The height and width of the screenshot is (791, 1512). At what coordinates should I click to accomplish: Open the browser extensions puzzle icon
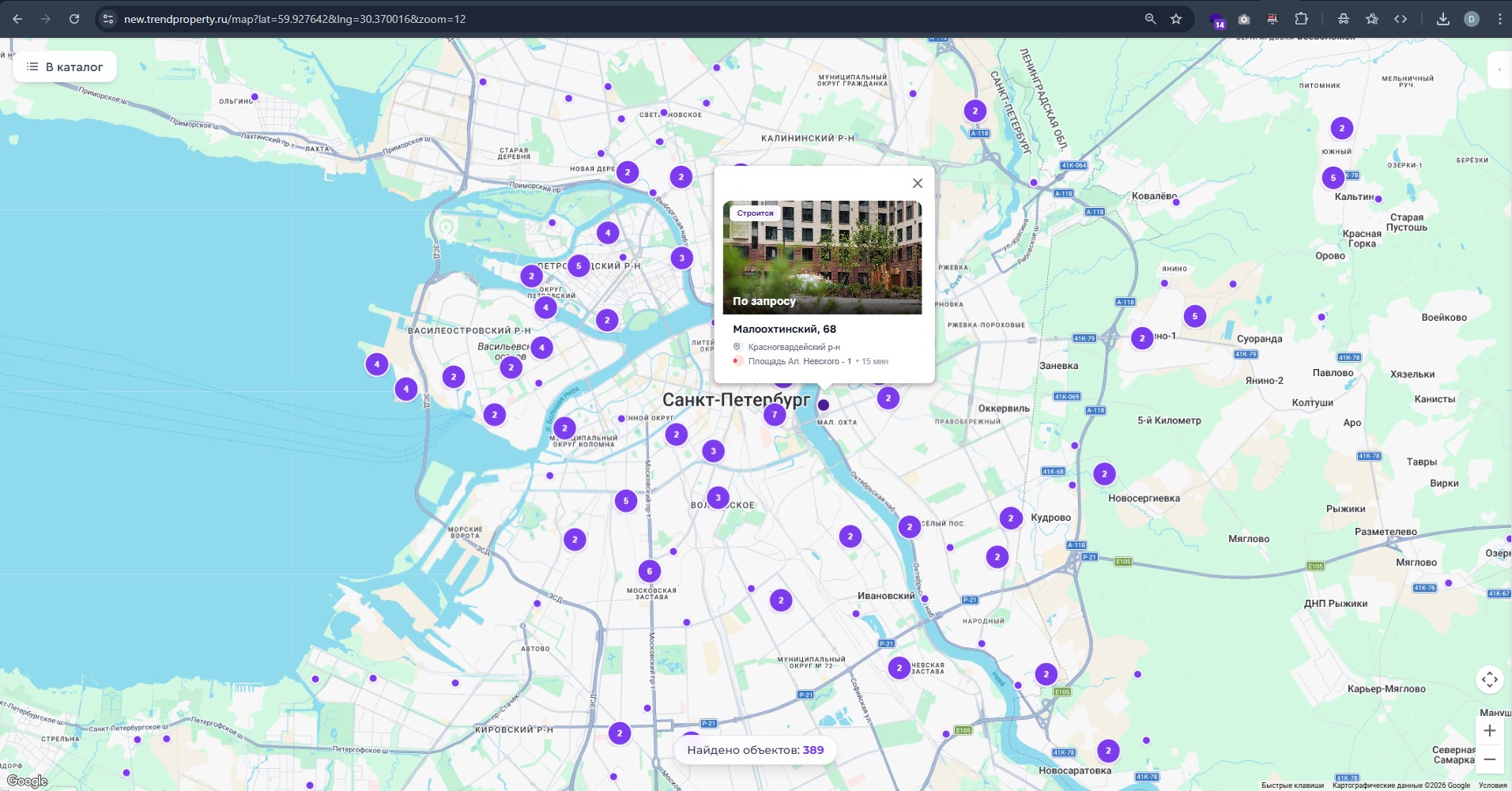click(x=1301, y=19)
